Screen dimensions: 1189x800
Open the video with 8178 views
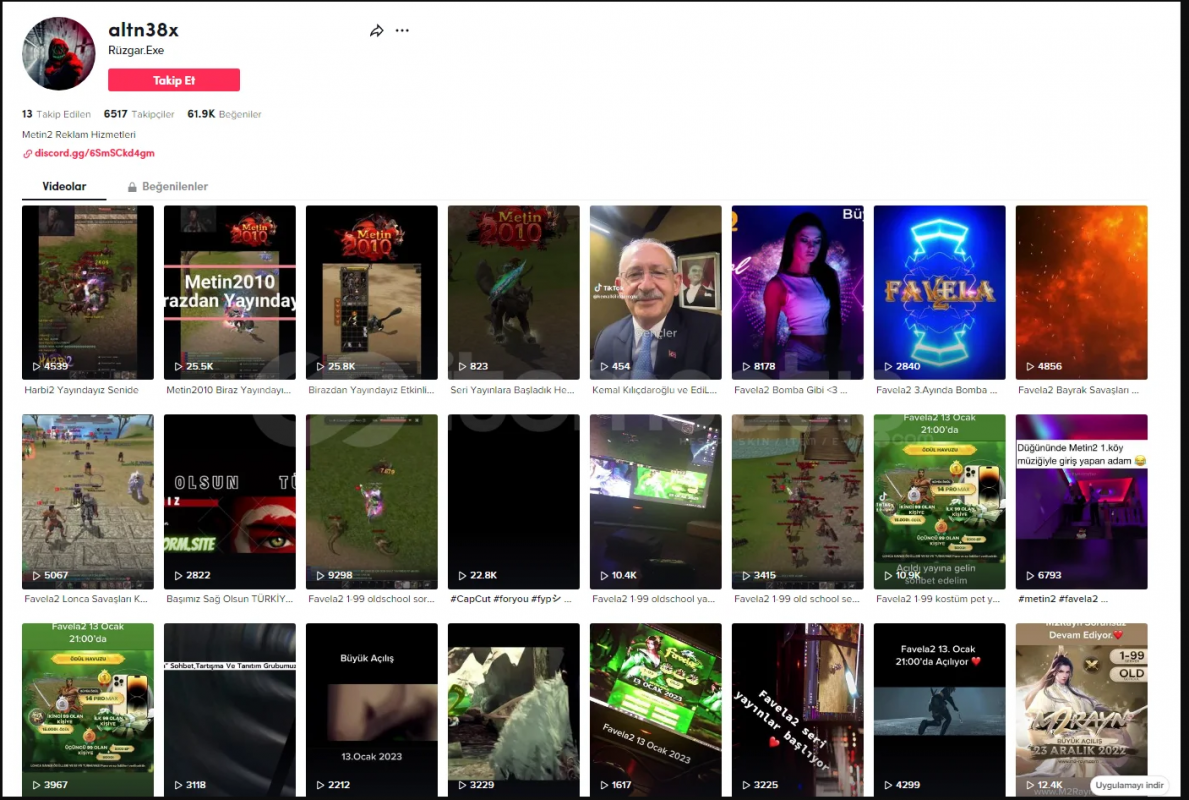coord(798,293)
